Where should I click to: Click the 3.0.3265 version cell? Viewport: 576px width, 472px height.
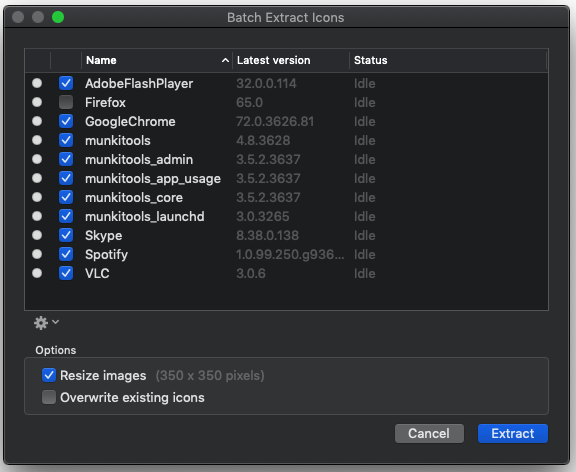coord(263,216)
